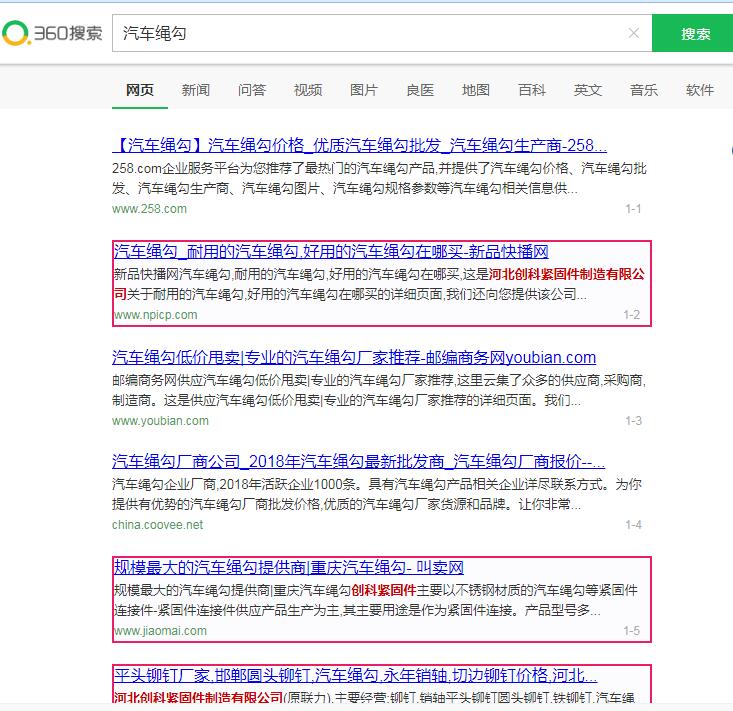Viewport: 733px width, 711px height.
Task: Open the 软件 tab
Action: coord(700,90)
